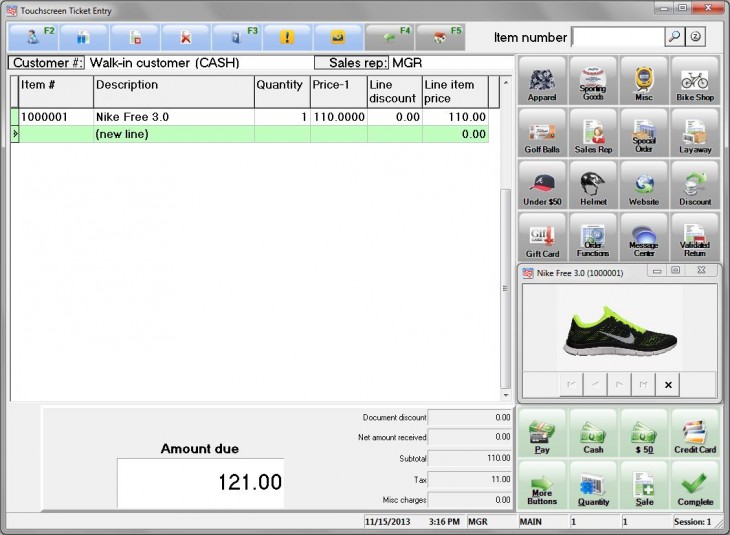Click the previous-image button in image viewer
This screenshot has width=730, height=535.
595,385
